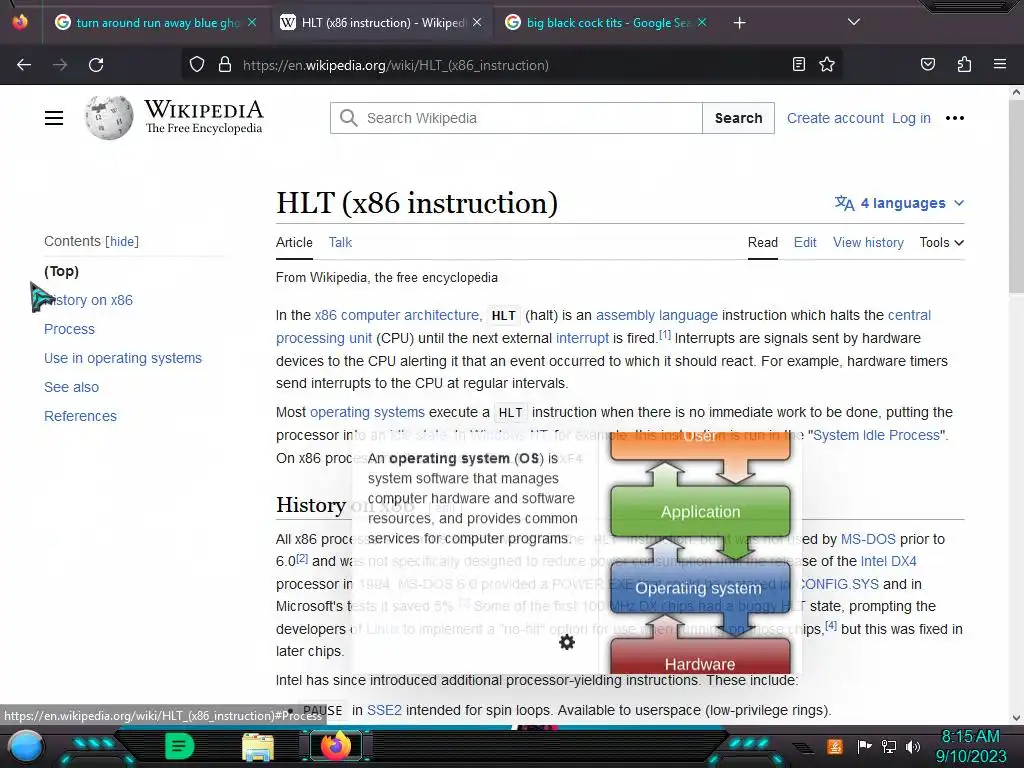Viewport: 1024px width, 768px height.
Task: Open the Firefox application menu
Action: (x=999, y=64)
